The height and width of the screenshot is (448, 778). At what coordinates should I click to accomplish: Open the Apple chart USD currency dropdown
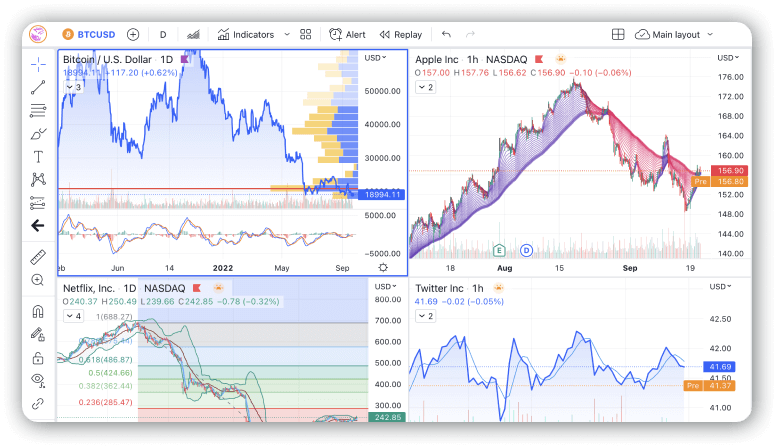pyautogui.click(x=728, y=58)
